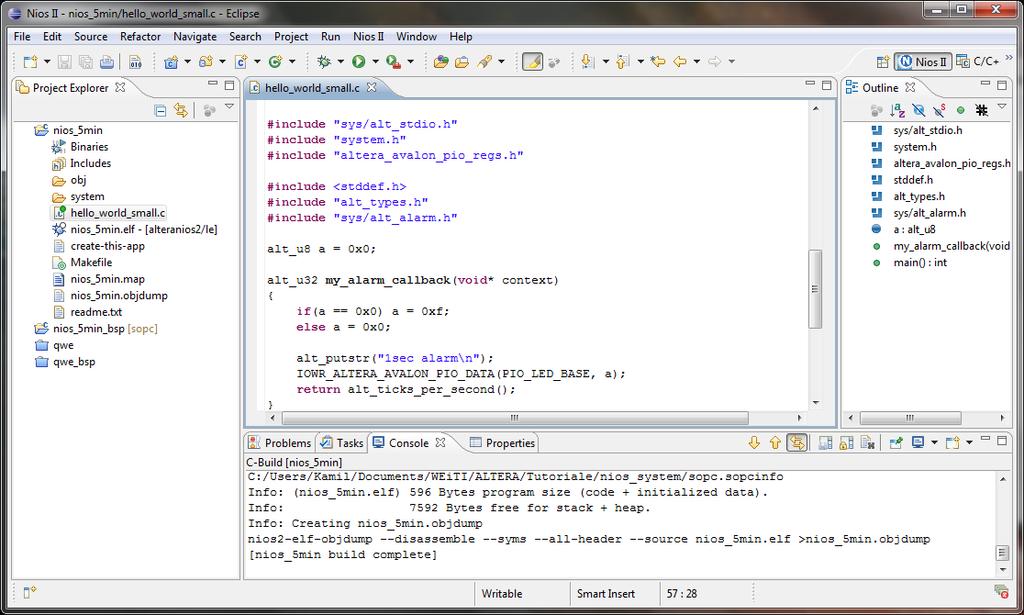Open the Refactor menu
1024x615 pixels.
click(140, 37)
